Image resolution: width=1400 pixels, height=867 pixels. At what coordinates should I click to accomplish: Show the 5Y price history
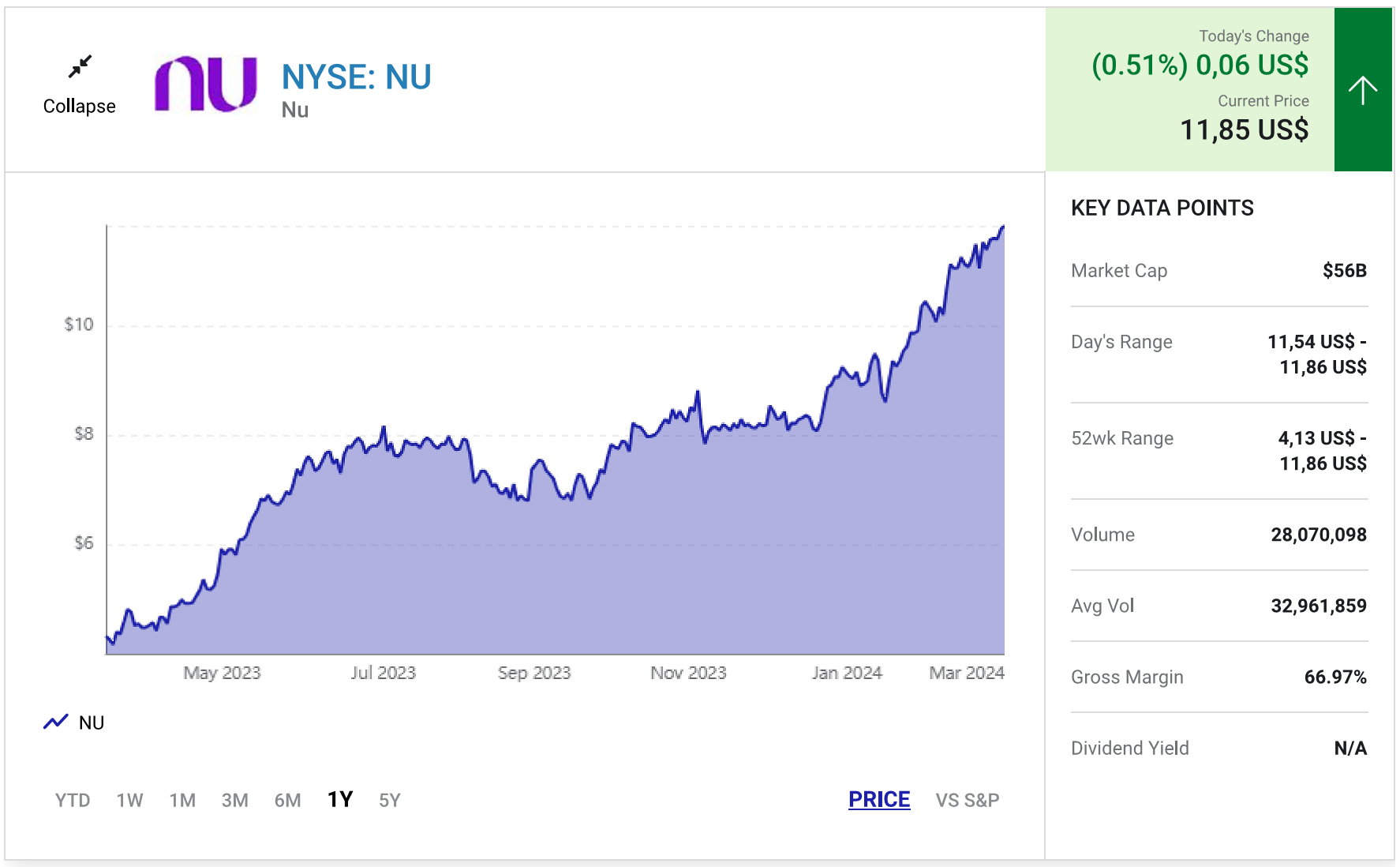390,800
